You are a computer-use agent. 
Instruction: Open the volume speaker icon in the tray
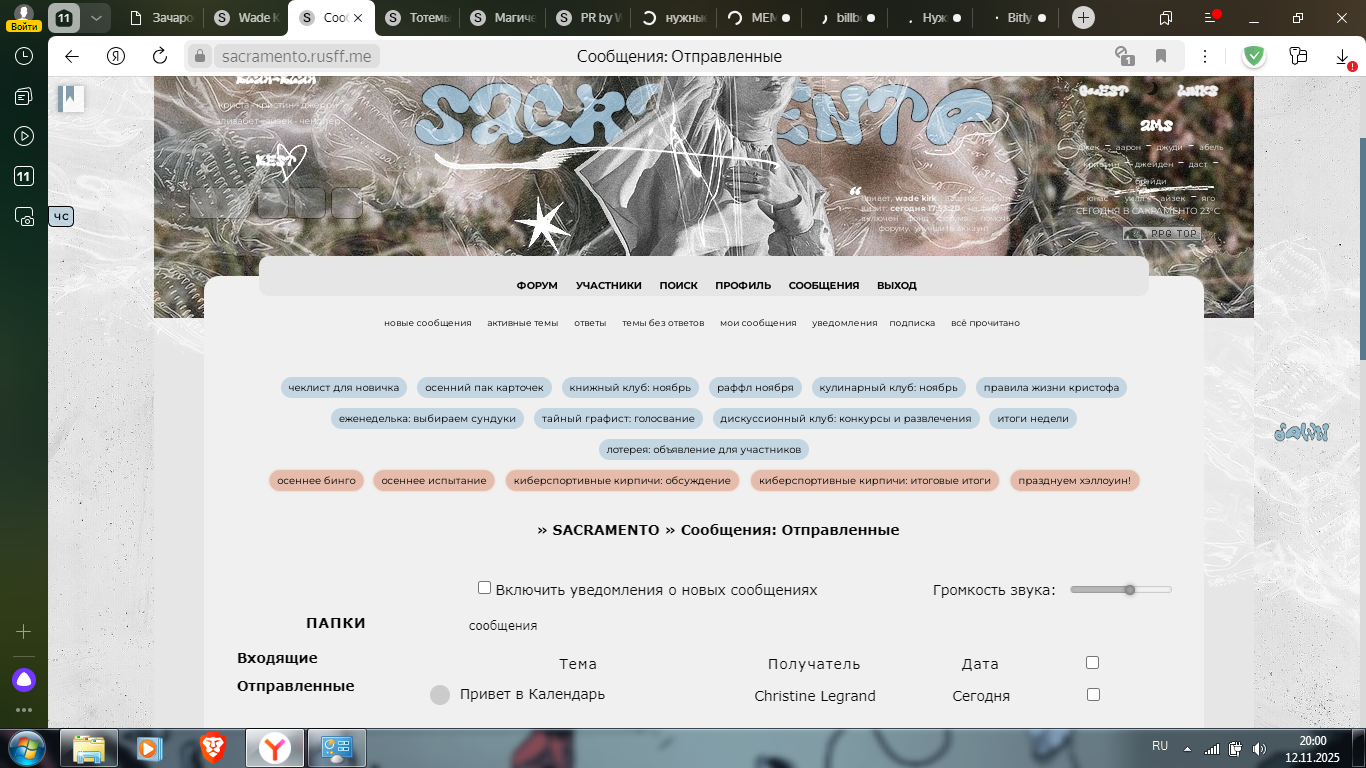(x=1259, y=748)
